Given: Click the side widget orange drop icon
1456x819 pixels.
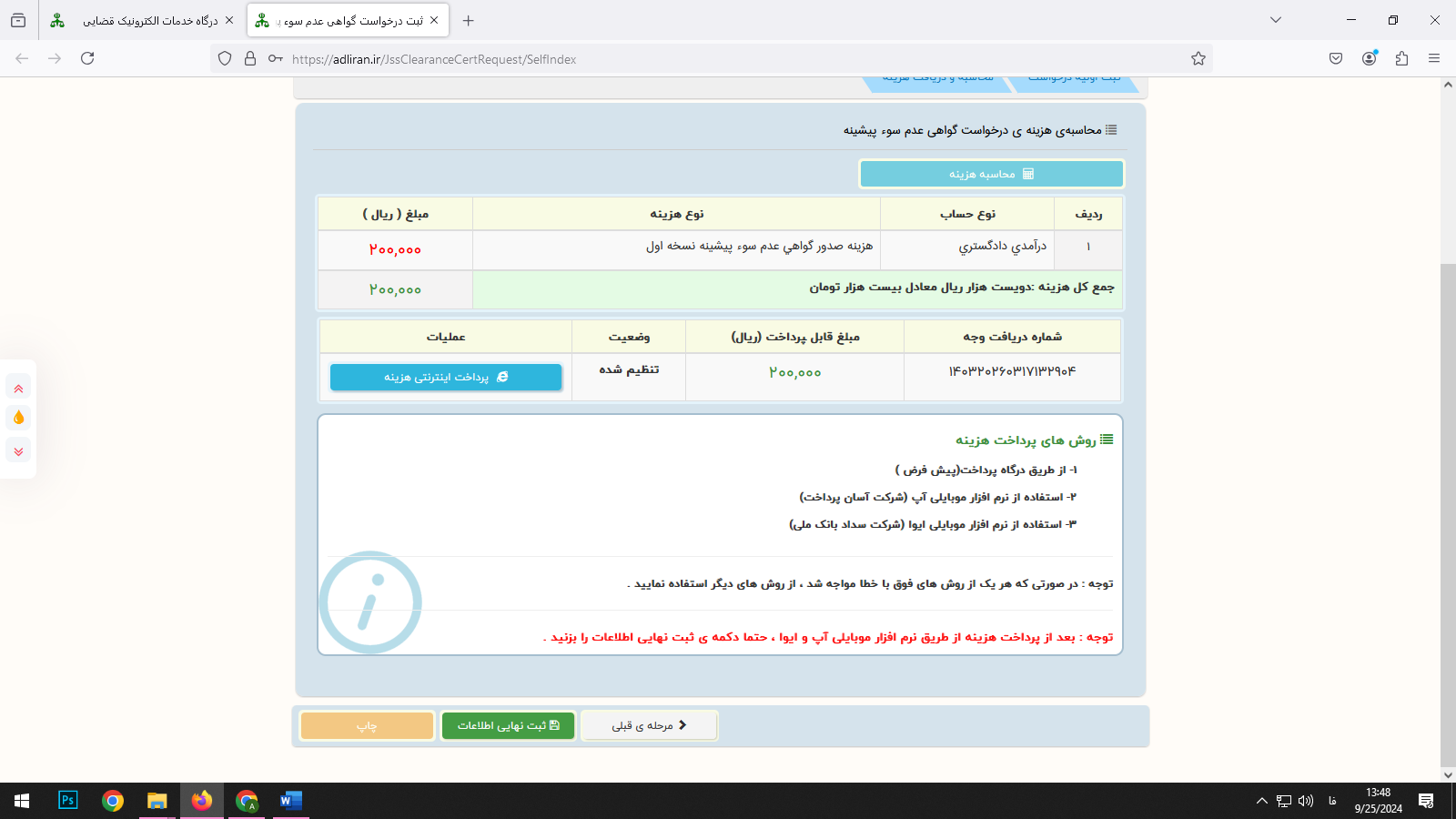Looking at the screenshot, I should point(18,418).
